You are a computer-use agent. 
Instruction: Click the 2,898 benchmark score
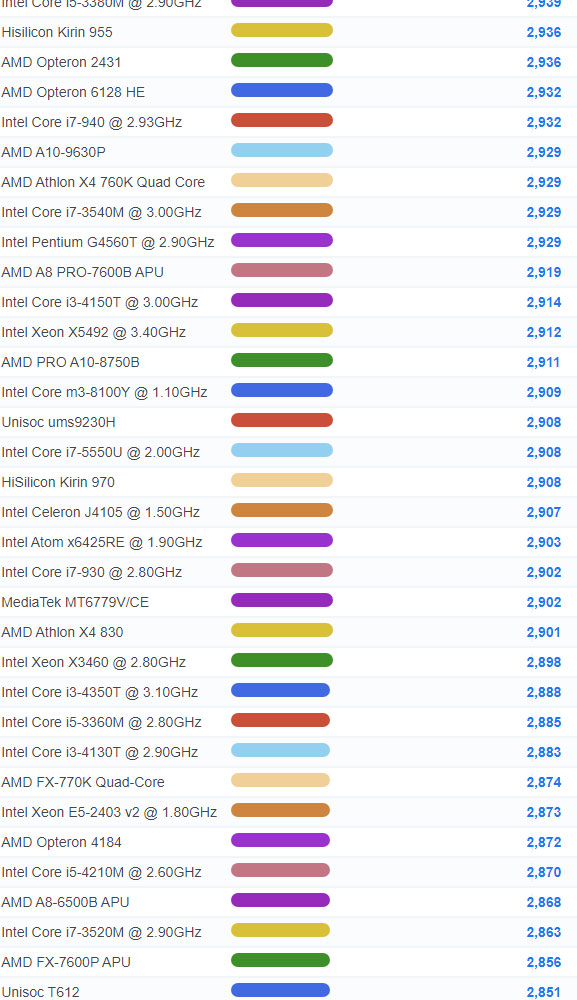[x=544, y=661]
